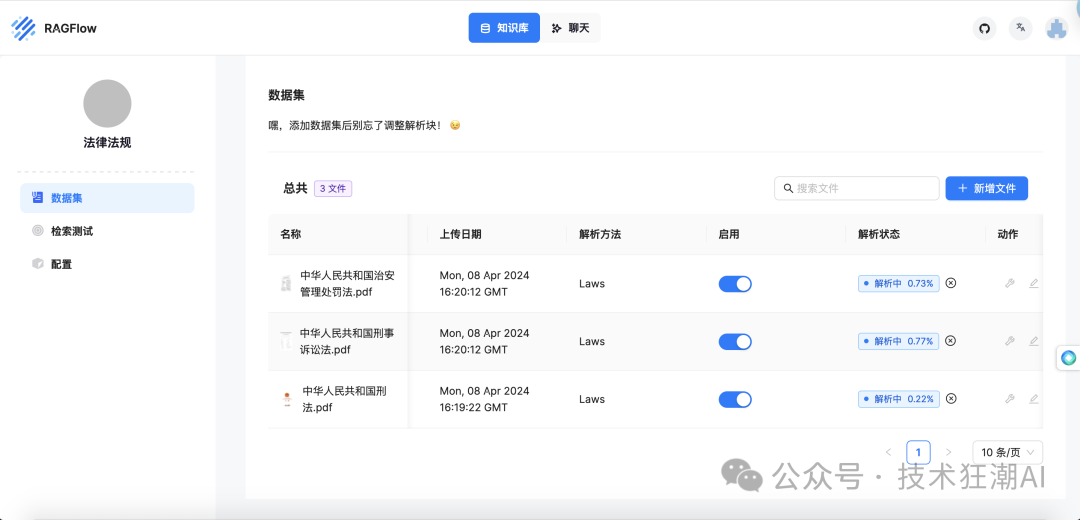This screenshot has width=1080, height=520.
Task: Cancel parsing of 治安管理处罚法.pdf
Action: click(951, 283)
